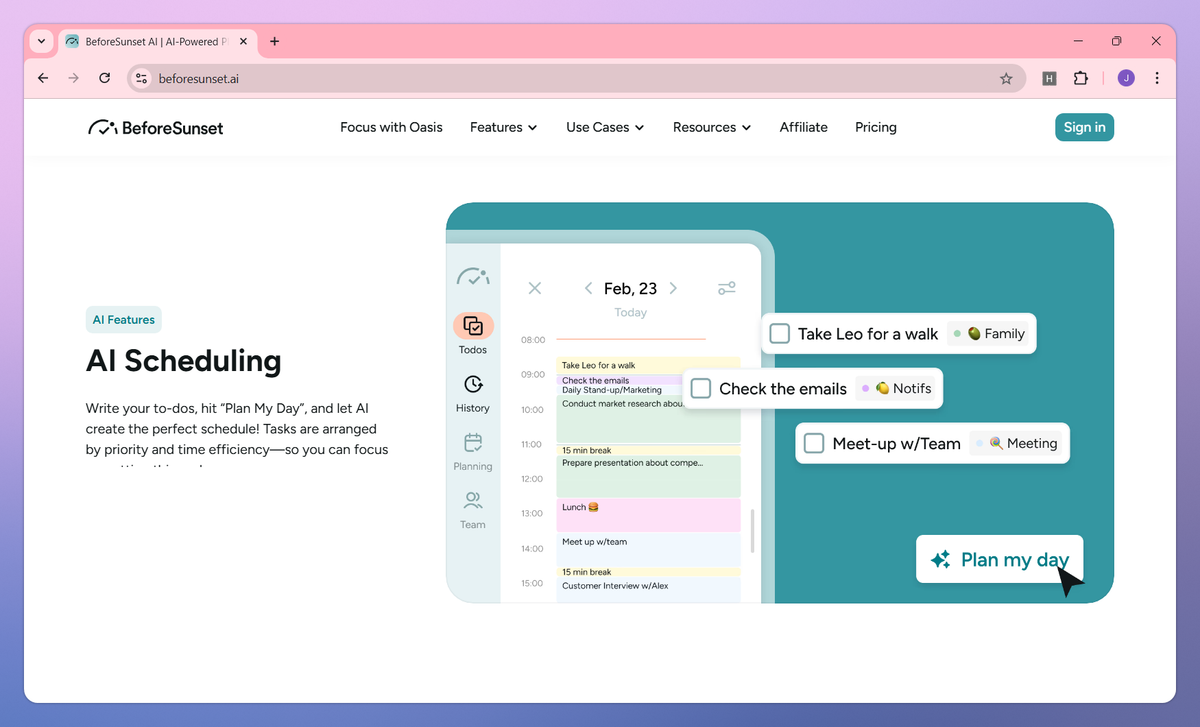
Task: Reload the current page
Action: (104, 78)
